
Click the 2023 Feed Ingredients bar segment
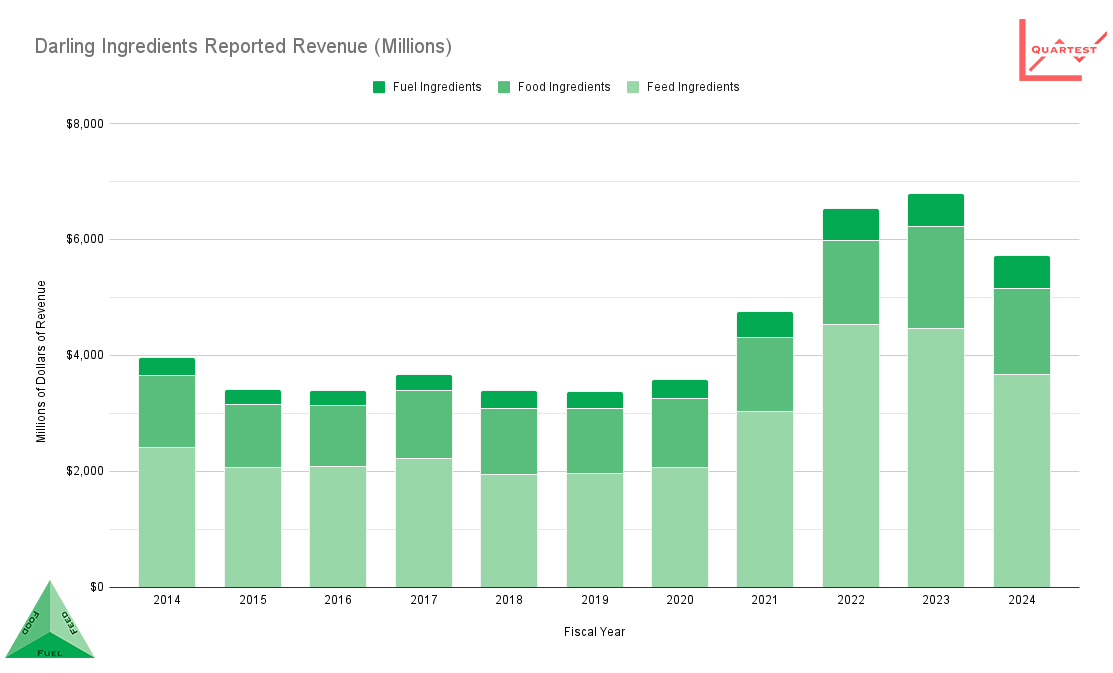pos(936,458)
